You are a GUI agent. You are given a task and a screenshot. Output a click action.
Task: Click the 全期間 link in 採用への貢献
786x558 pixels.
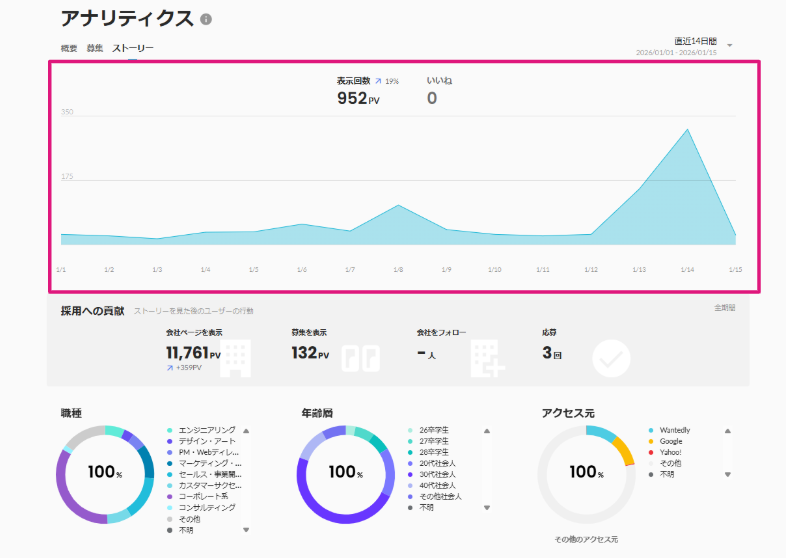coord(724,308)
